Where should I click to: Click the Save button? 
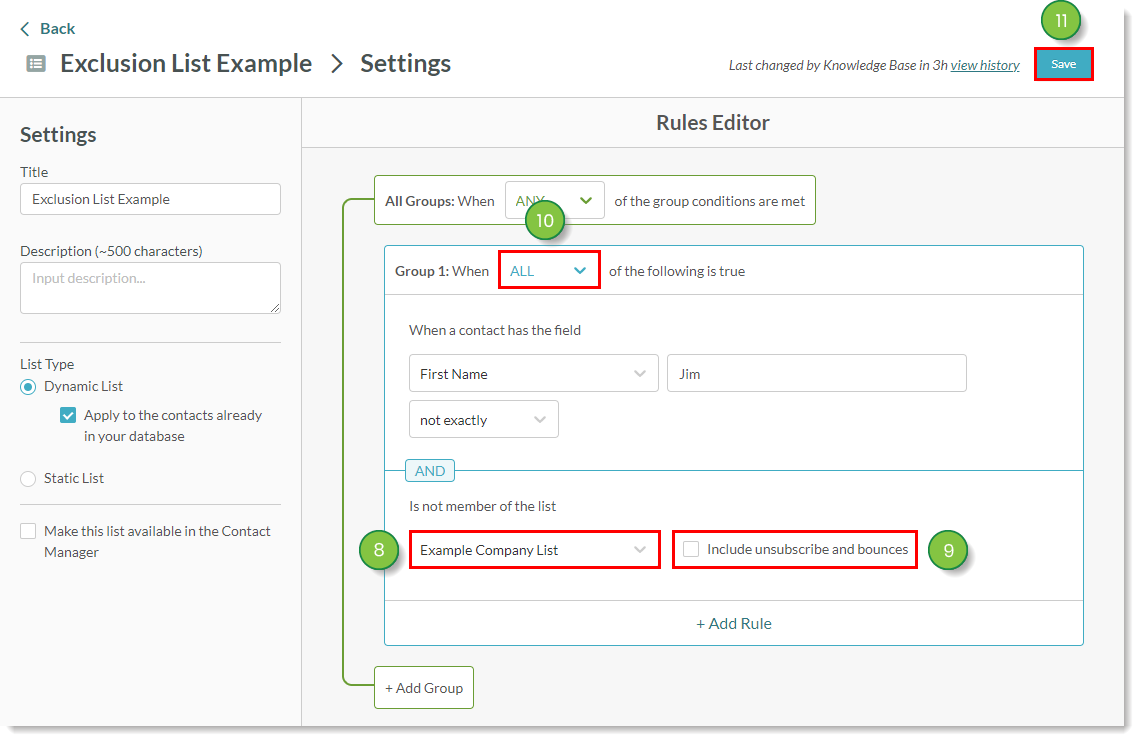pos(1063,64)
